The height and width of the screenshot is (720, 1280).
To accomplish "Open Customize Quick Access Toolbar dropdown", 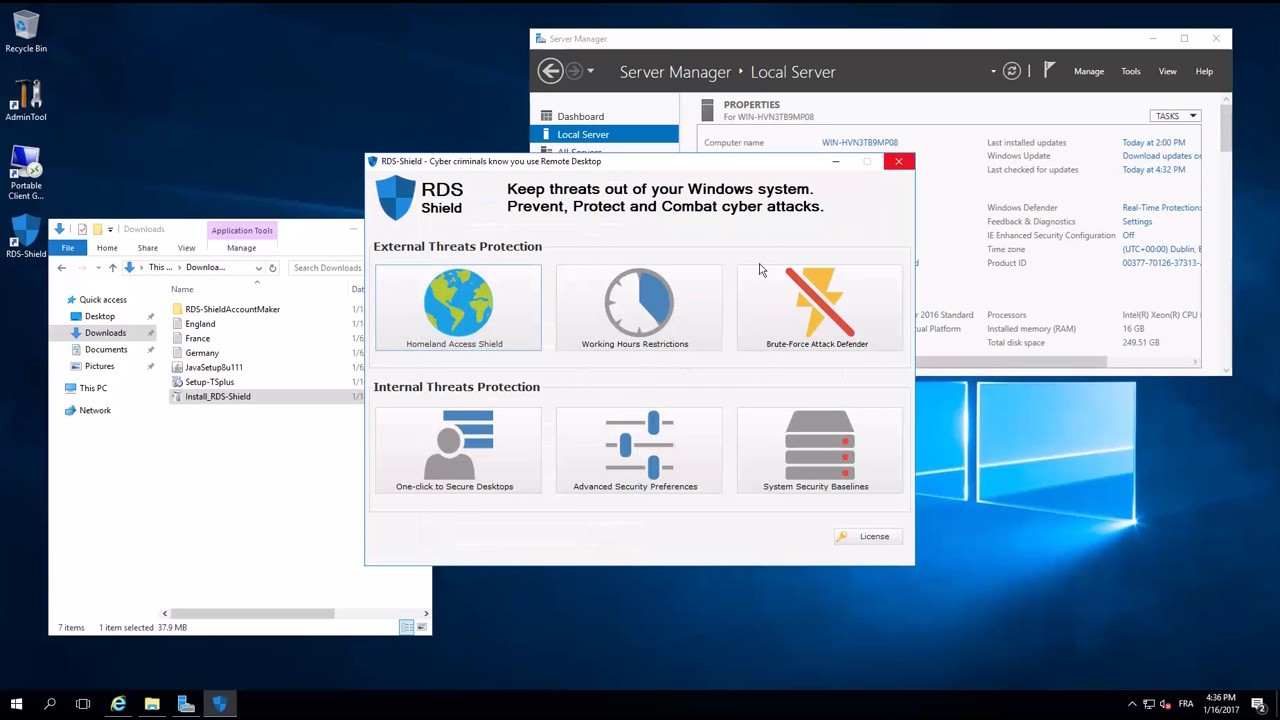I will (x=110, y=230).
